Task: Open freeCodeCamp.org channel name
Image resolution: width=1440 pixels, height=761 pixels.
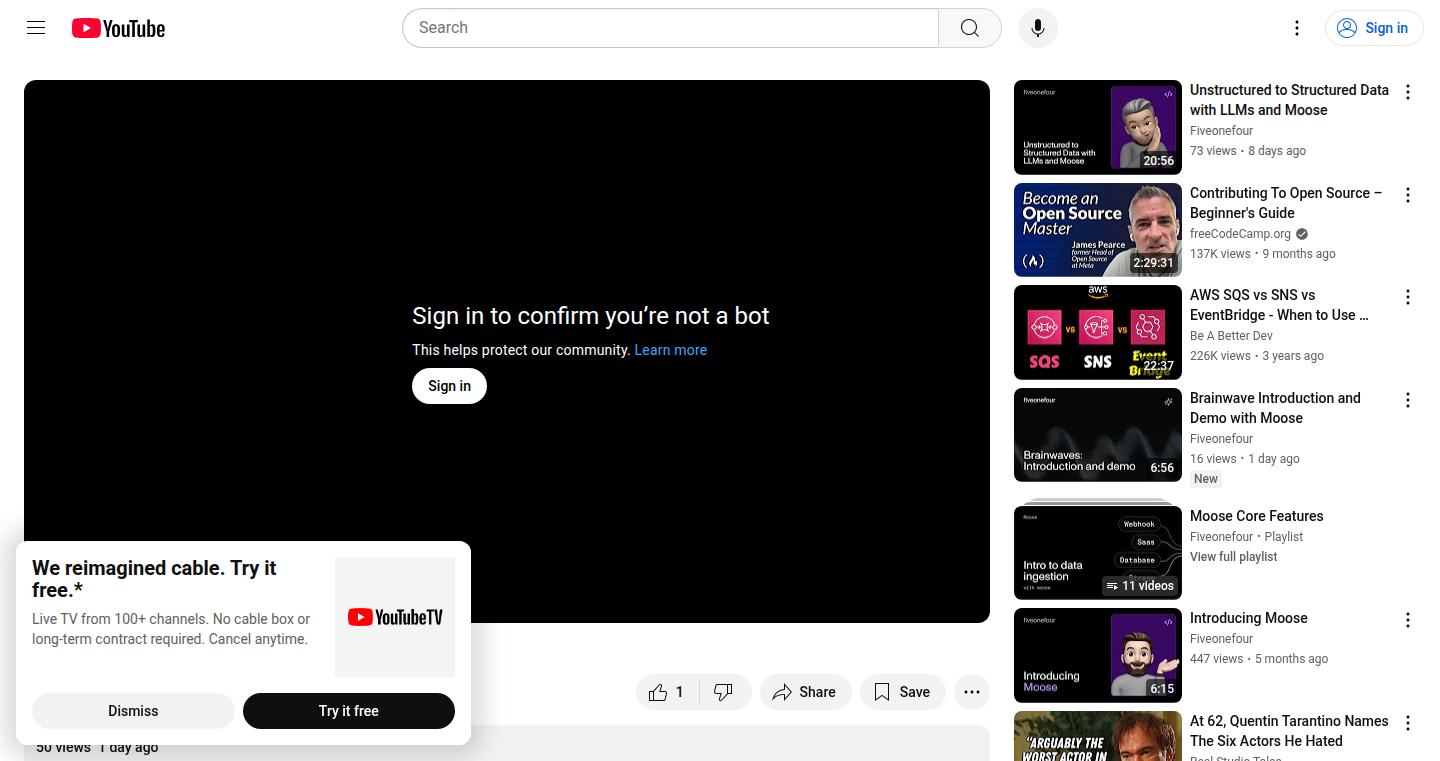Action: pyautogui.click(x=1240, y=234)
